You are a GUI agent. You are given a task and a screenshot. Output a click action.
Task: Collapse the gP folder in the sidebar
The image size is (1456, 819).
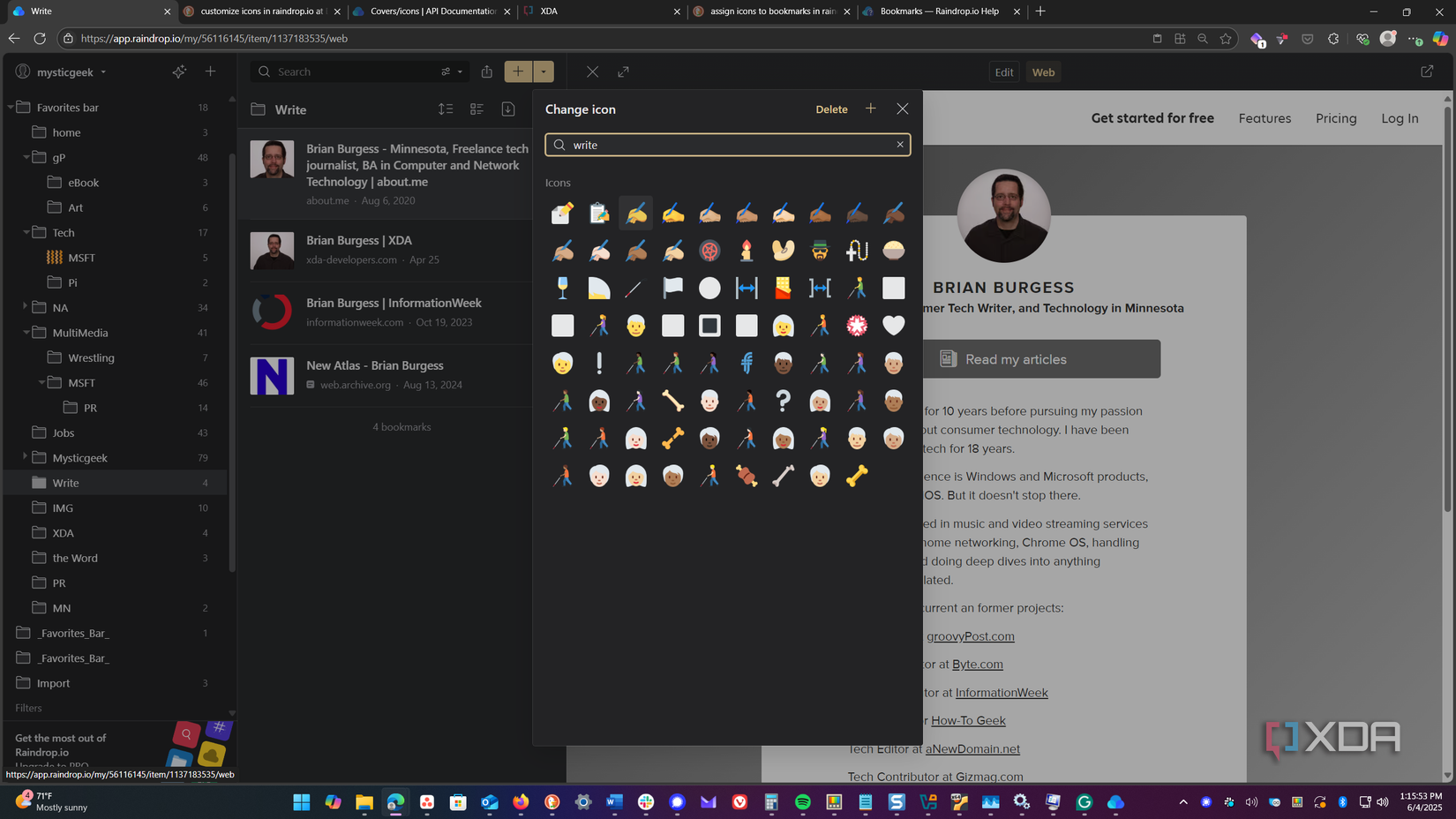(x=26, y=157)
